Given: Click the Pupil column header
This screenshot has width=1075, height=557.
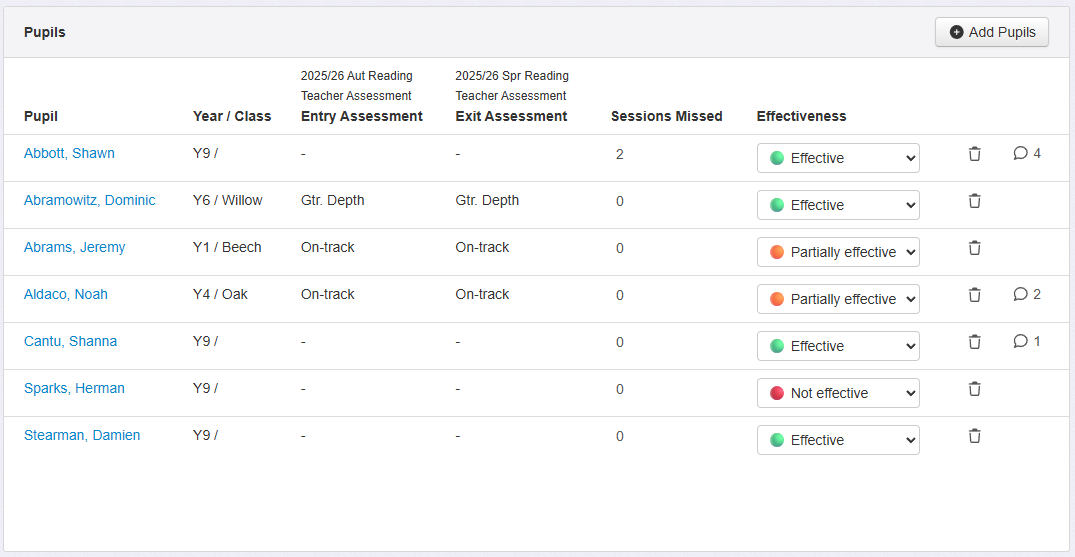Looking at the screenshot, I should (x=40, y=117).
